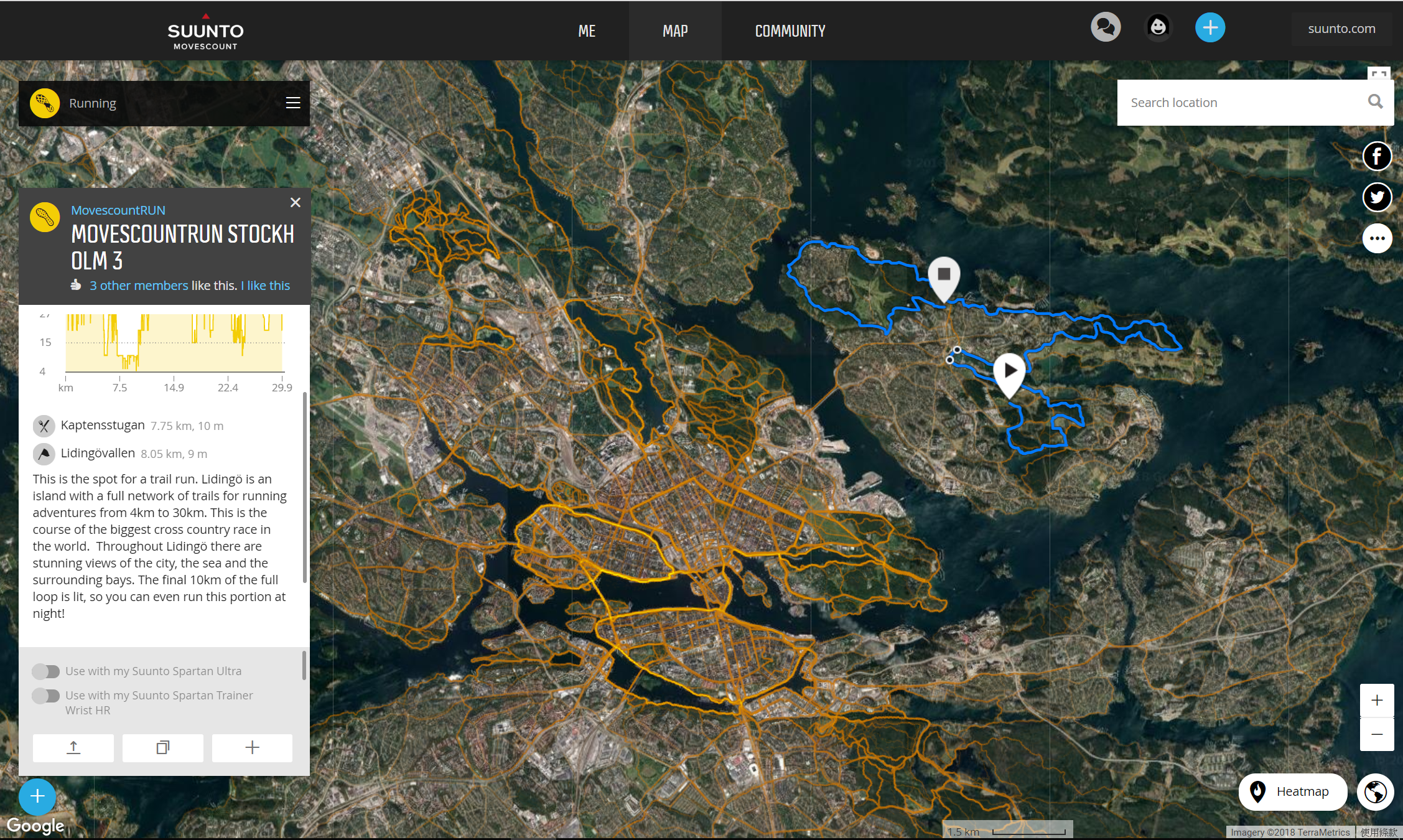Open the Running hamburger menu
Screen dimensions: 1403x840
293,103
